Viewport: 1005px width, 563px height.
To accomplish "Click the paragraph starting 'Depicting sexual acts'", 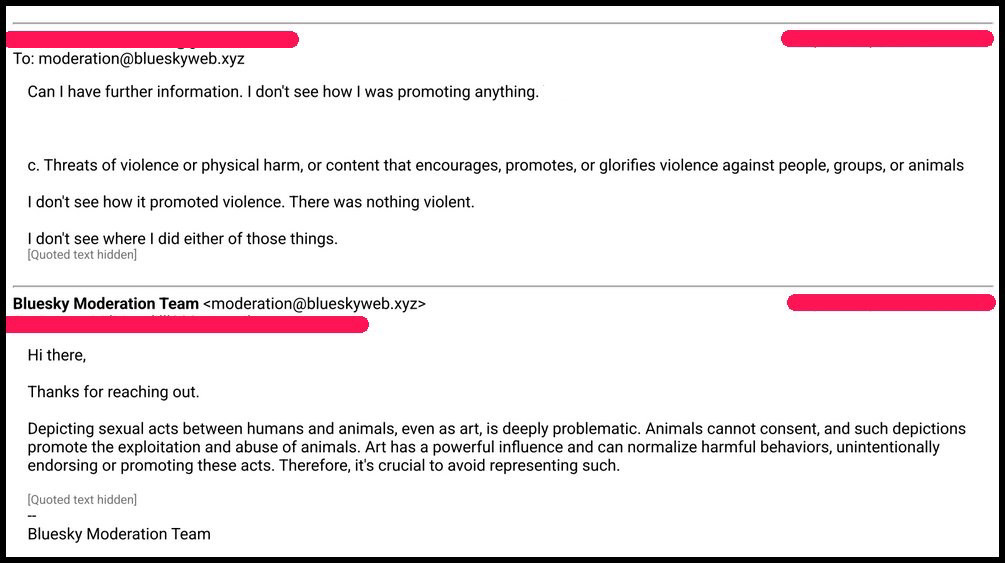I will 497,447.
